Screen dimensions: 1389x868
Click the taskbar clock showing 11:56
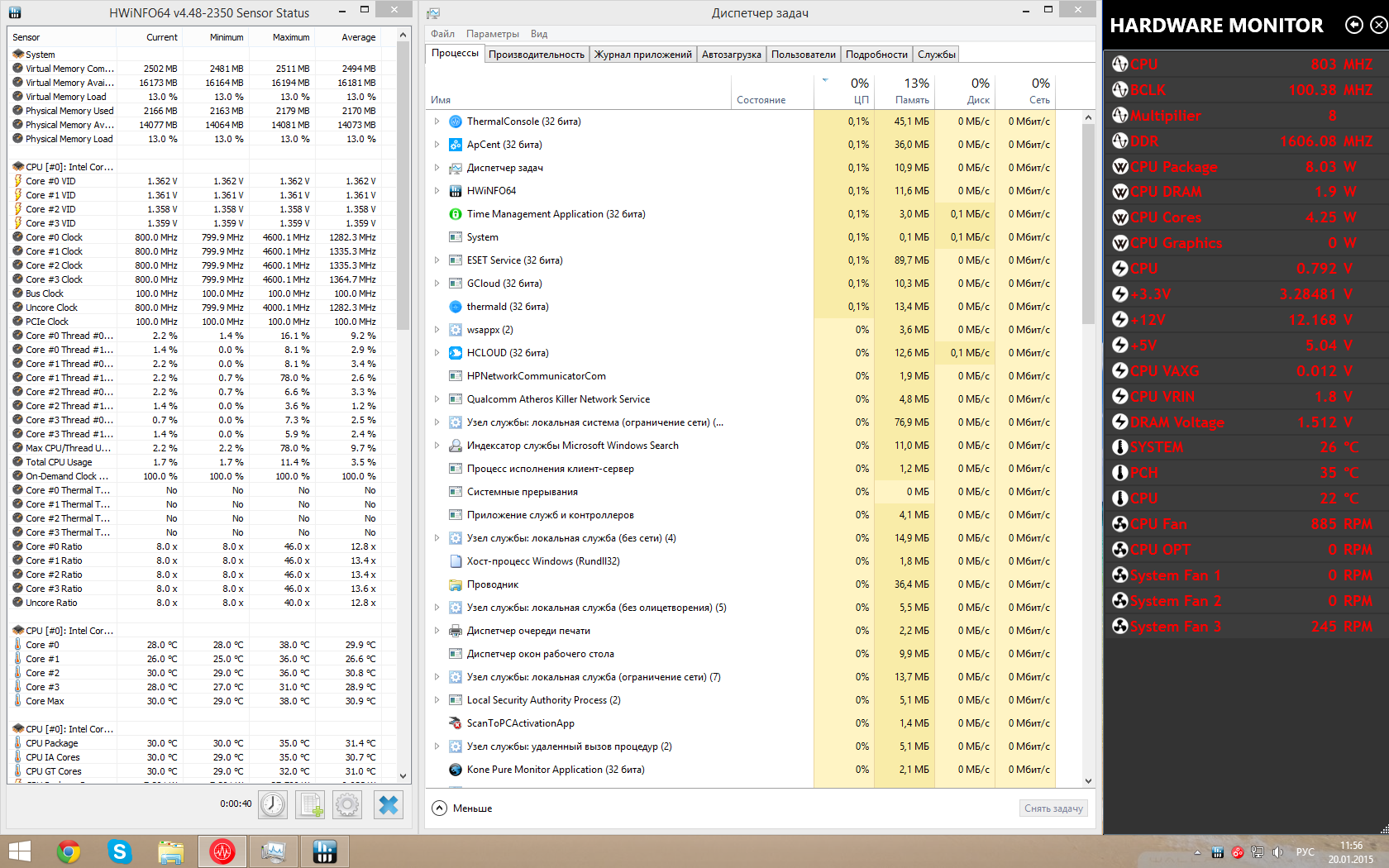click(x=1351, y=852)
